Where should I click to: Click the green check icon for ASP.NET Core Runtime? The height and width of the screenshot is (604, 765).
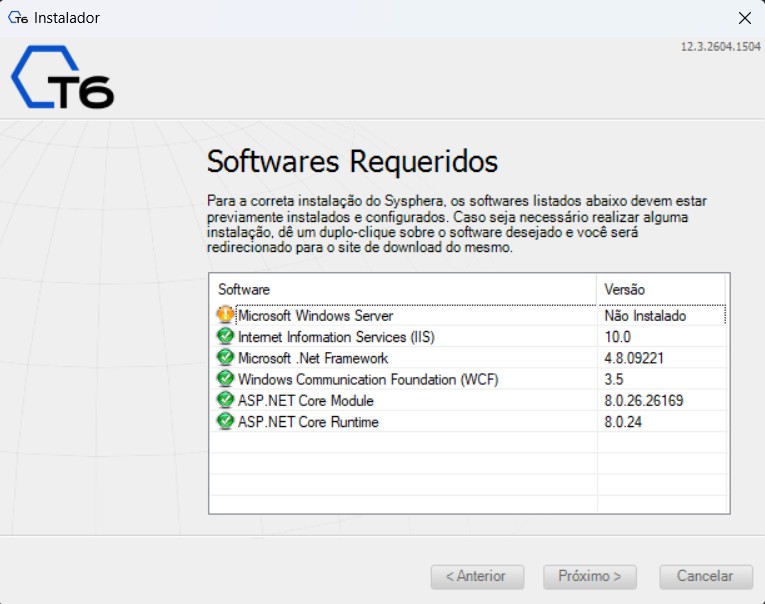pos(225,421)
